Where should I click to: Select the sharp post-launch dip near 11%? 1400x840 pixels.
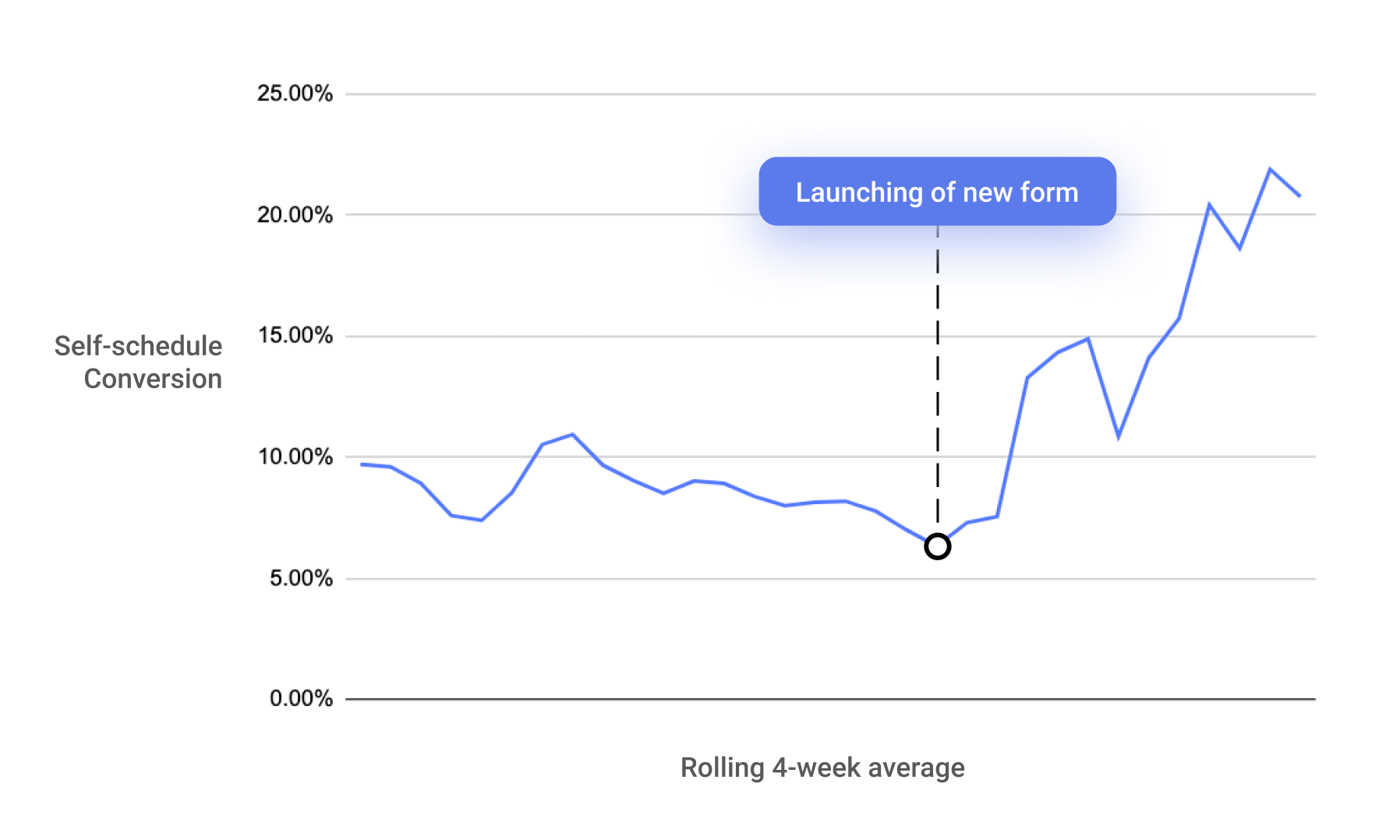coord(1118,436)
